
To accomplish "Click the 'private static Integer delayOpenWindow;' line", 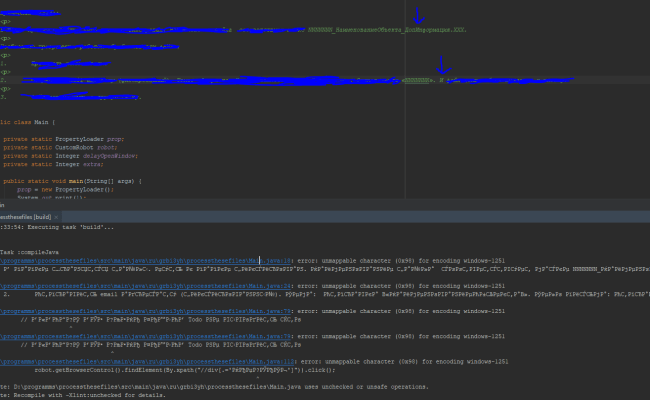I will (70, 156).
